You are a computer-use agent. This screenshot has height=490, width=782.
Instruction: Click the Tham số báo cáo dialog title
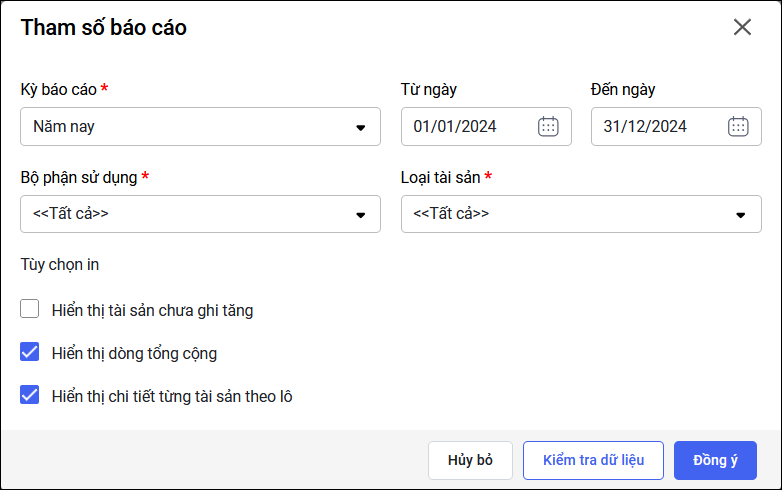tap(103, 27)
